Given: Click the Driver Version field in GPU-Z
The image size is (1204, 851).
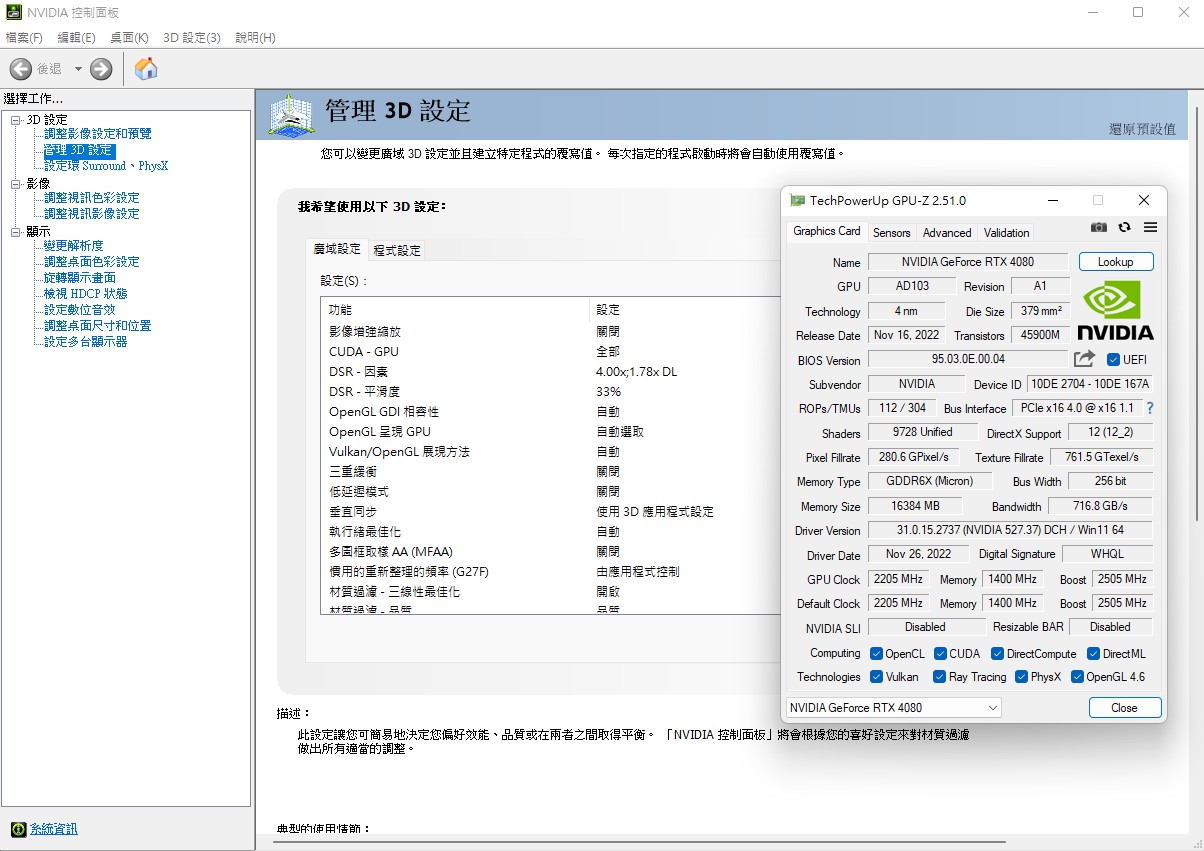Looking at the screenshot, I should (x=1010, y=530).
